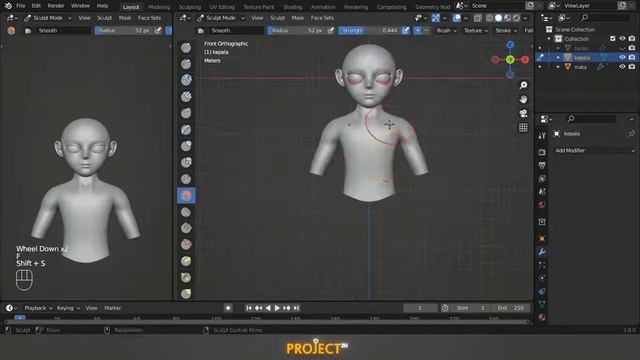This screenshot has height=360, width=640.
Task: Open the Render properties tab
Action: click(542, 152)
